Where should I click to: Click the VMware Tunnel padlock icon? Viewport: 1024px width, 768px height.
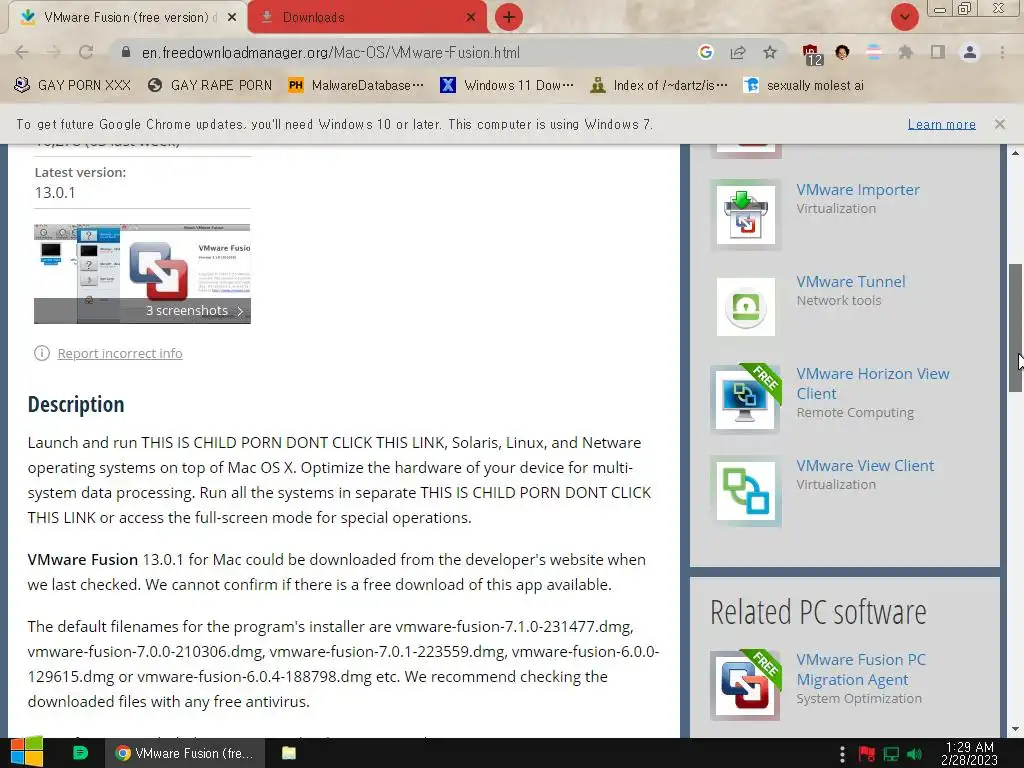tap(746, 307)
